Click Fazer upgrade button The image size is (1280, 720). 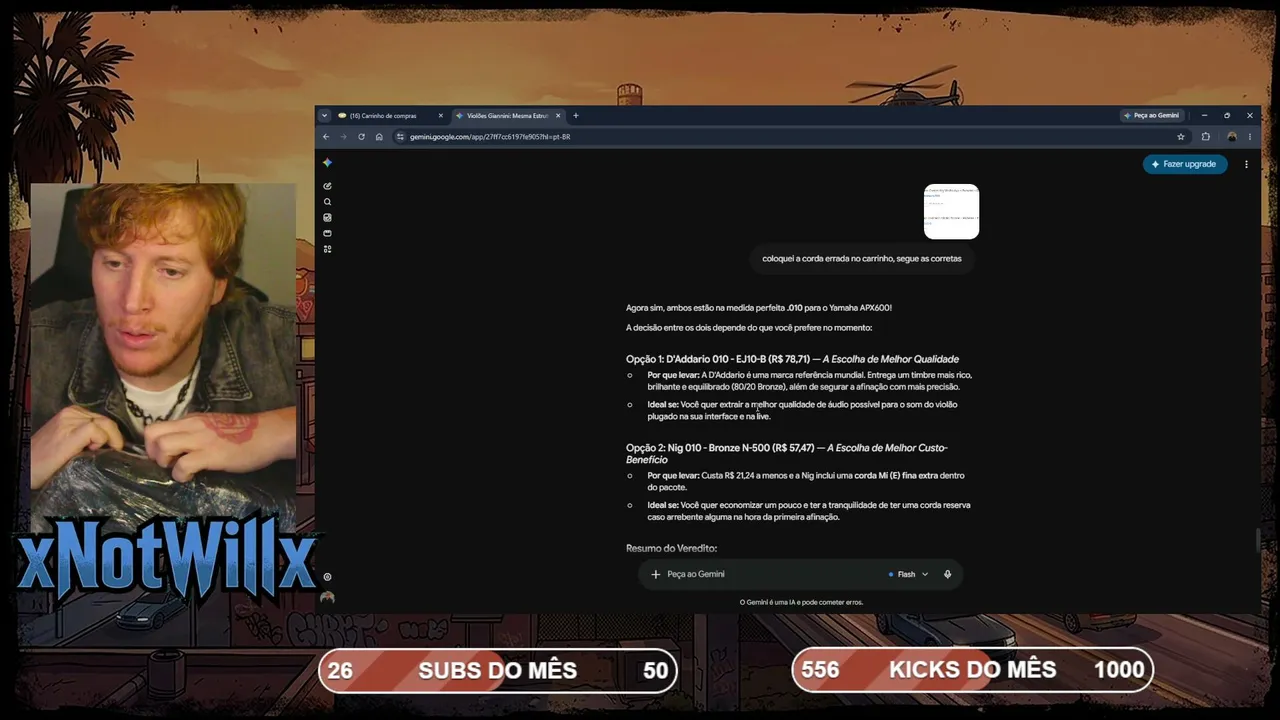1185,164
